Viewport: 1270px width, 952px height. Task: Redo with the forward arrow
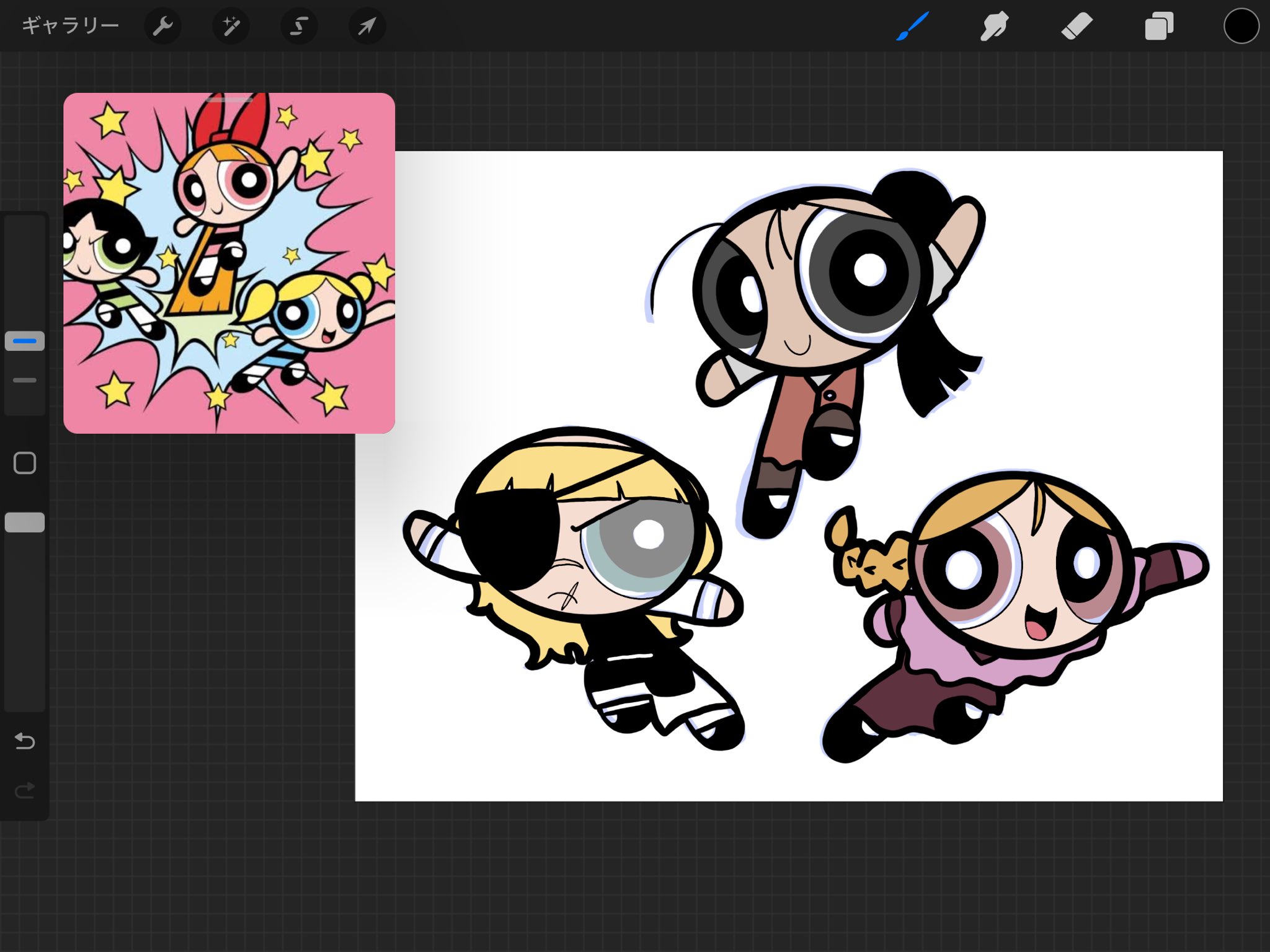pyautogui.click(x=25, y=790)
